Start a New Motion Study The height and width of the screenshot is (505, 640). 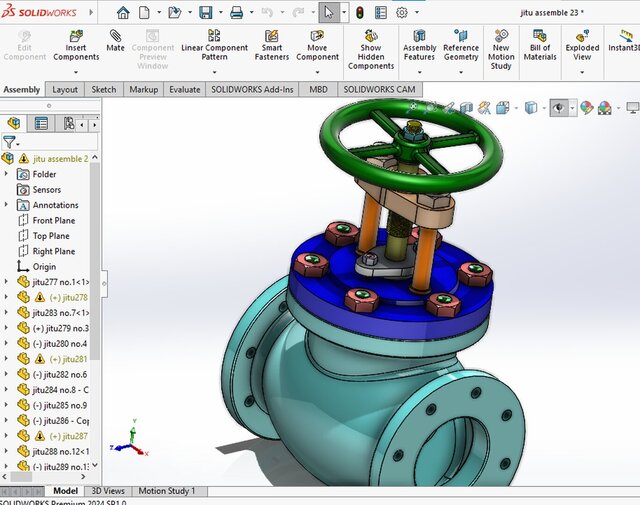(501, 50)
